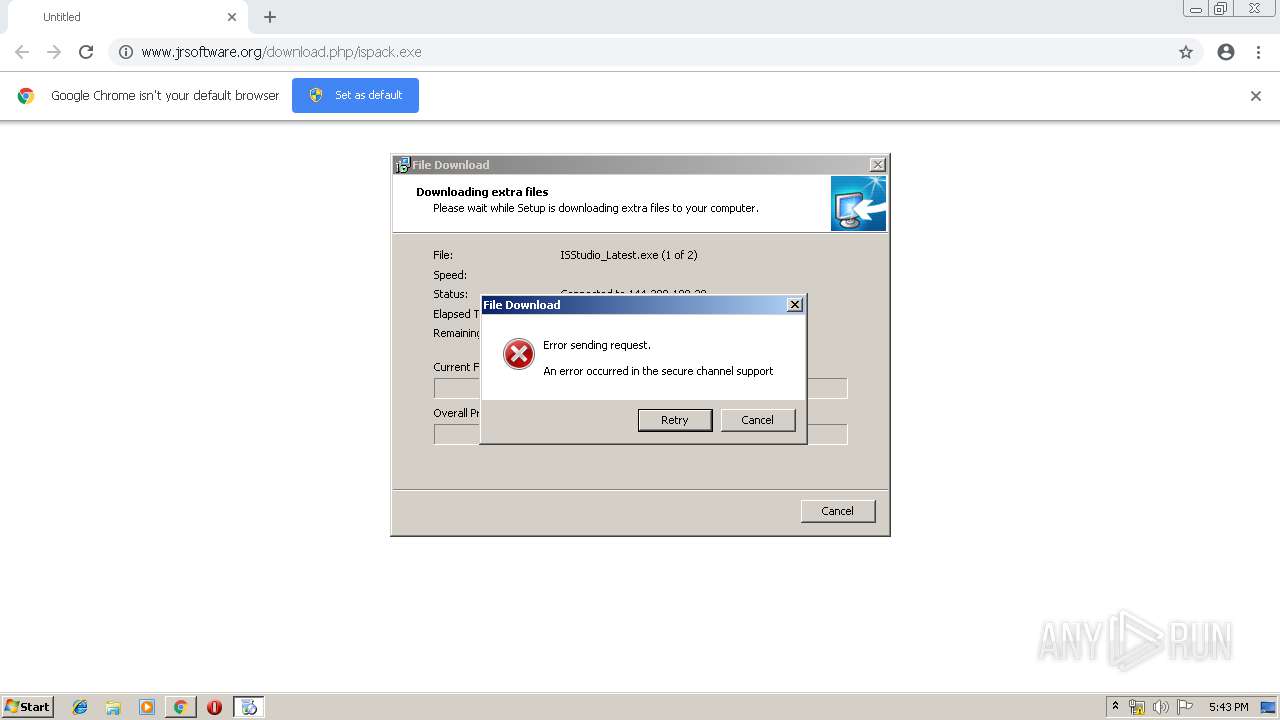Open Chrome's three-dot menu
1280x720 pixels.
1258,52
